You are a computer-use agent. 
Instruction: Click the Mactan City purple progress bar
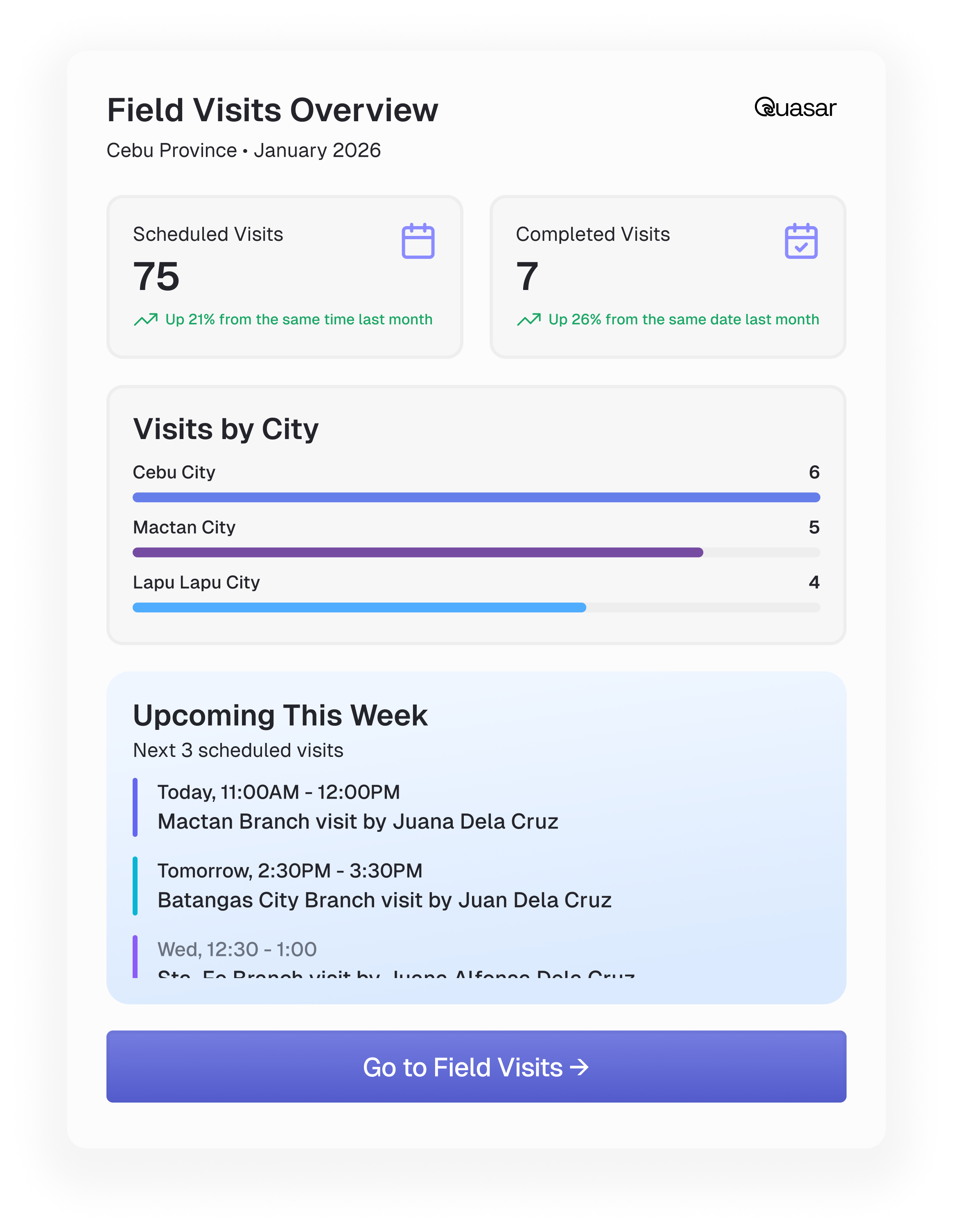(x=417, y=552)
